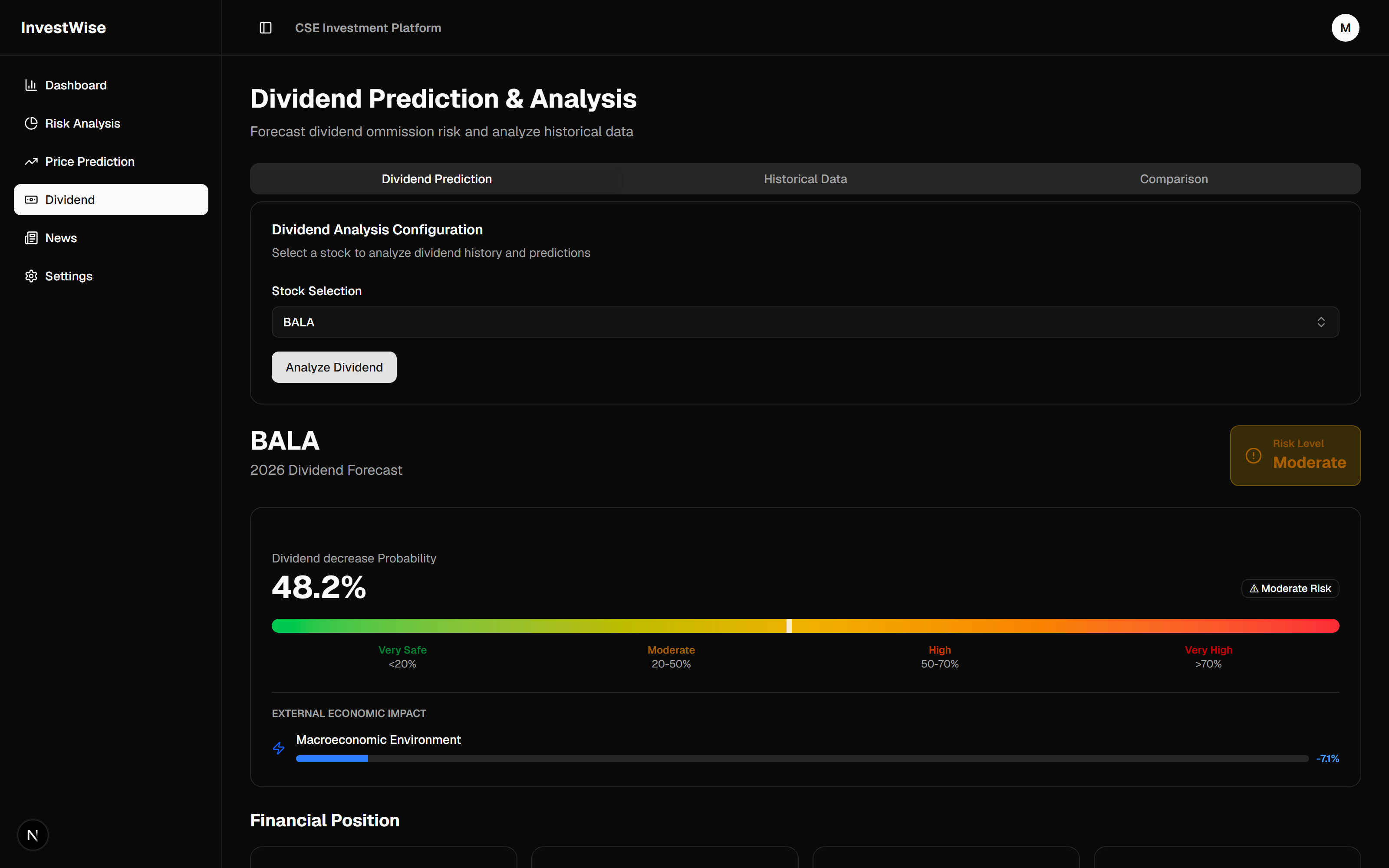This screenshot has height=868, width=1389.
Task: Select the Dividend Prediction tab
Action: 436,179
